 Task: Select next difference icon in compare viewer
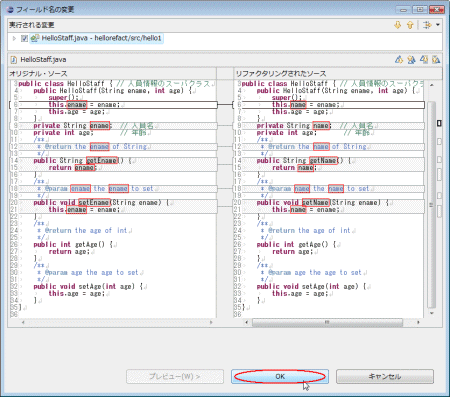click(x=399, y=60)
